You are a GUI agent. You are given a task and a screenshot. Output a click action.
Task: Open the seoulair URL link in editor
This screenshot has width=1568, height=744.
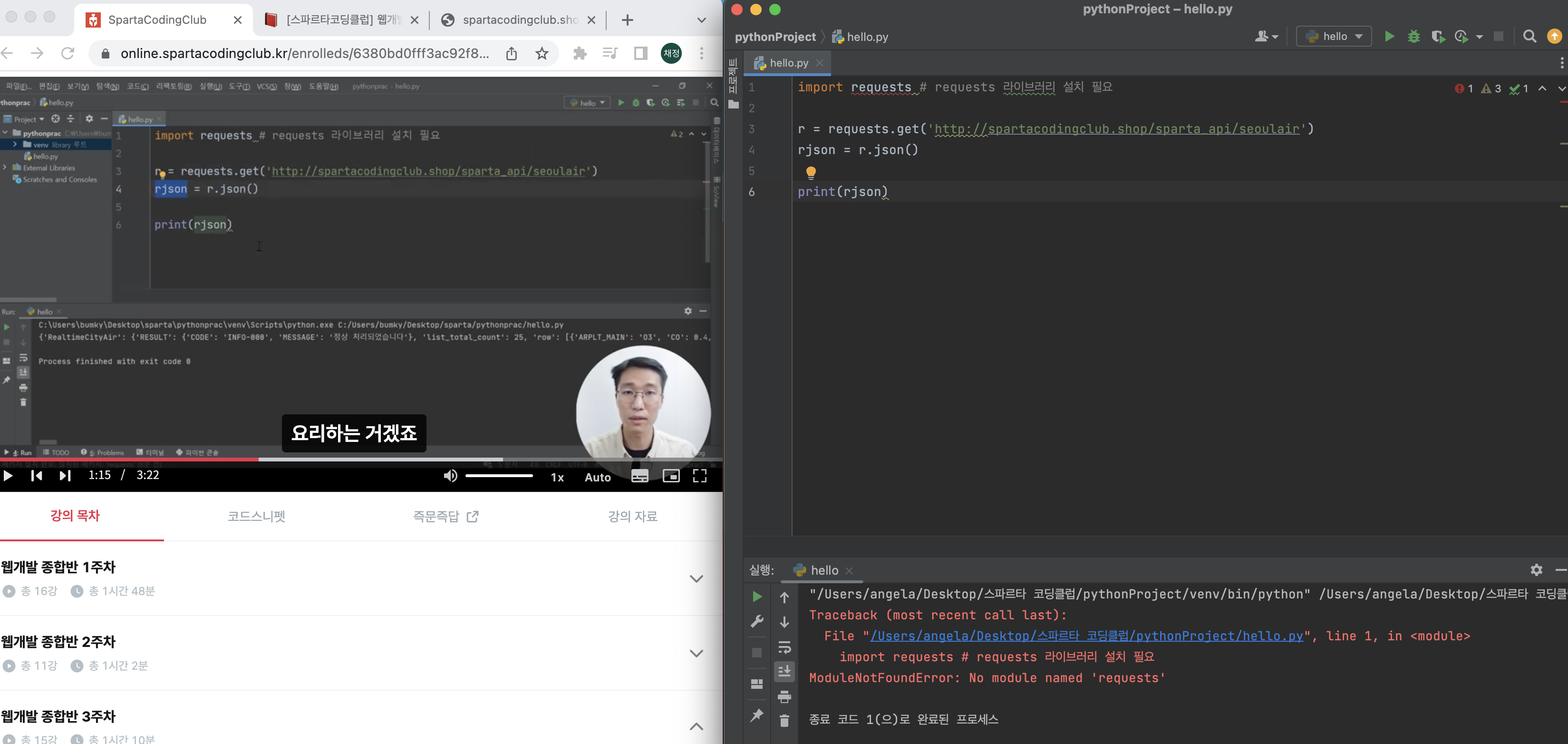[1117, 129]
